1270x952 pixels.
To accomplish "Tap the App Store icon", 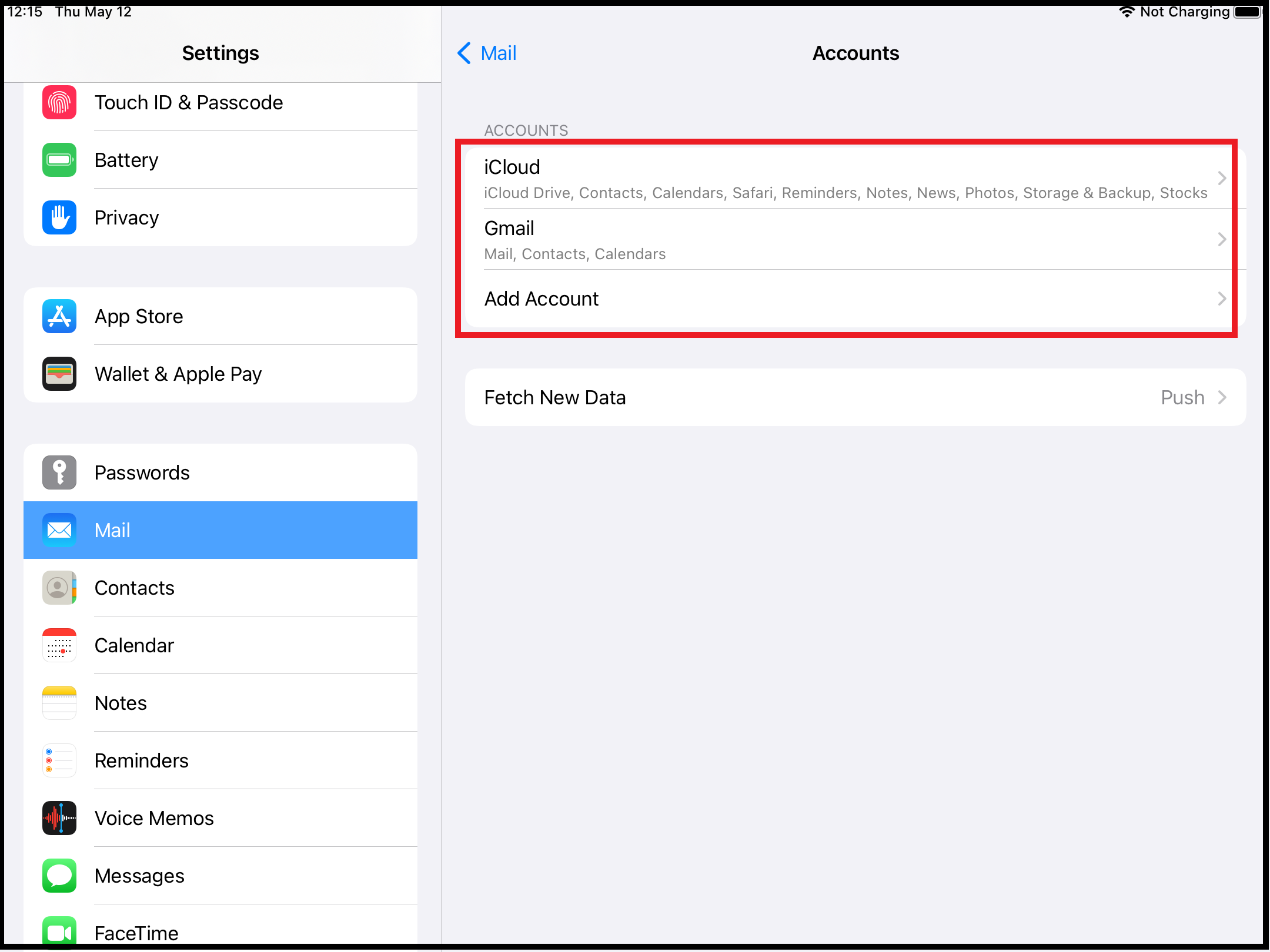I will coord(59,316).
